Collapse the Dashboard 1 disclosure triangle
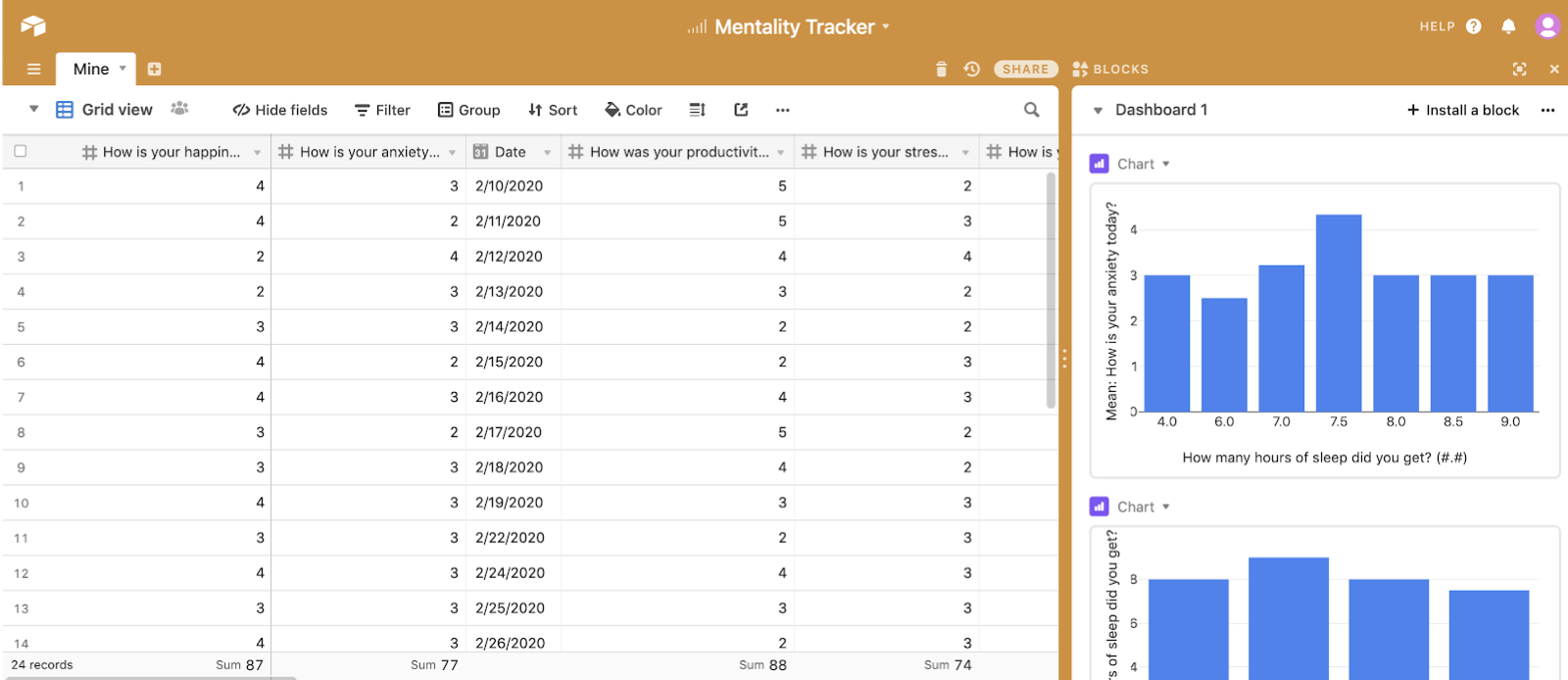 pyautogui.click(x=1098, y=111)
